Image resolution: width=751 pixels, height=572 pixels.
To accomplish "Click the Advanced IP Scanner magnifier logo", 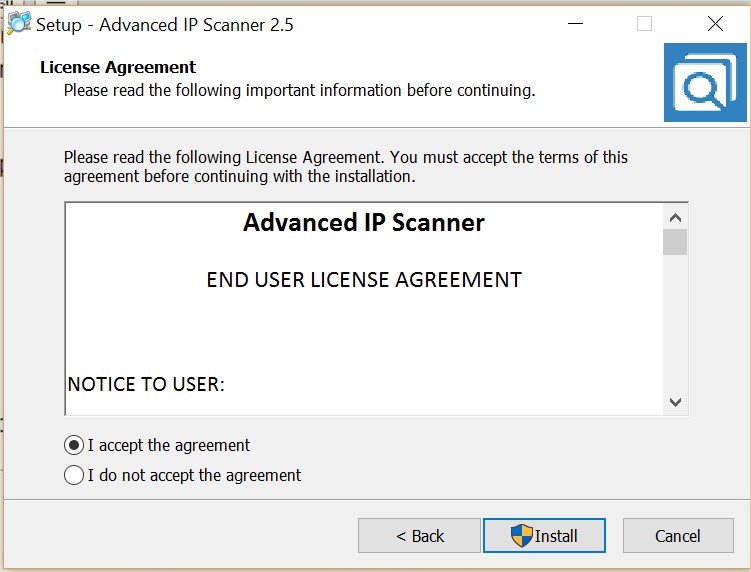I will coord(704,87).
